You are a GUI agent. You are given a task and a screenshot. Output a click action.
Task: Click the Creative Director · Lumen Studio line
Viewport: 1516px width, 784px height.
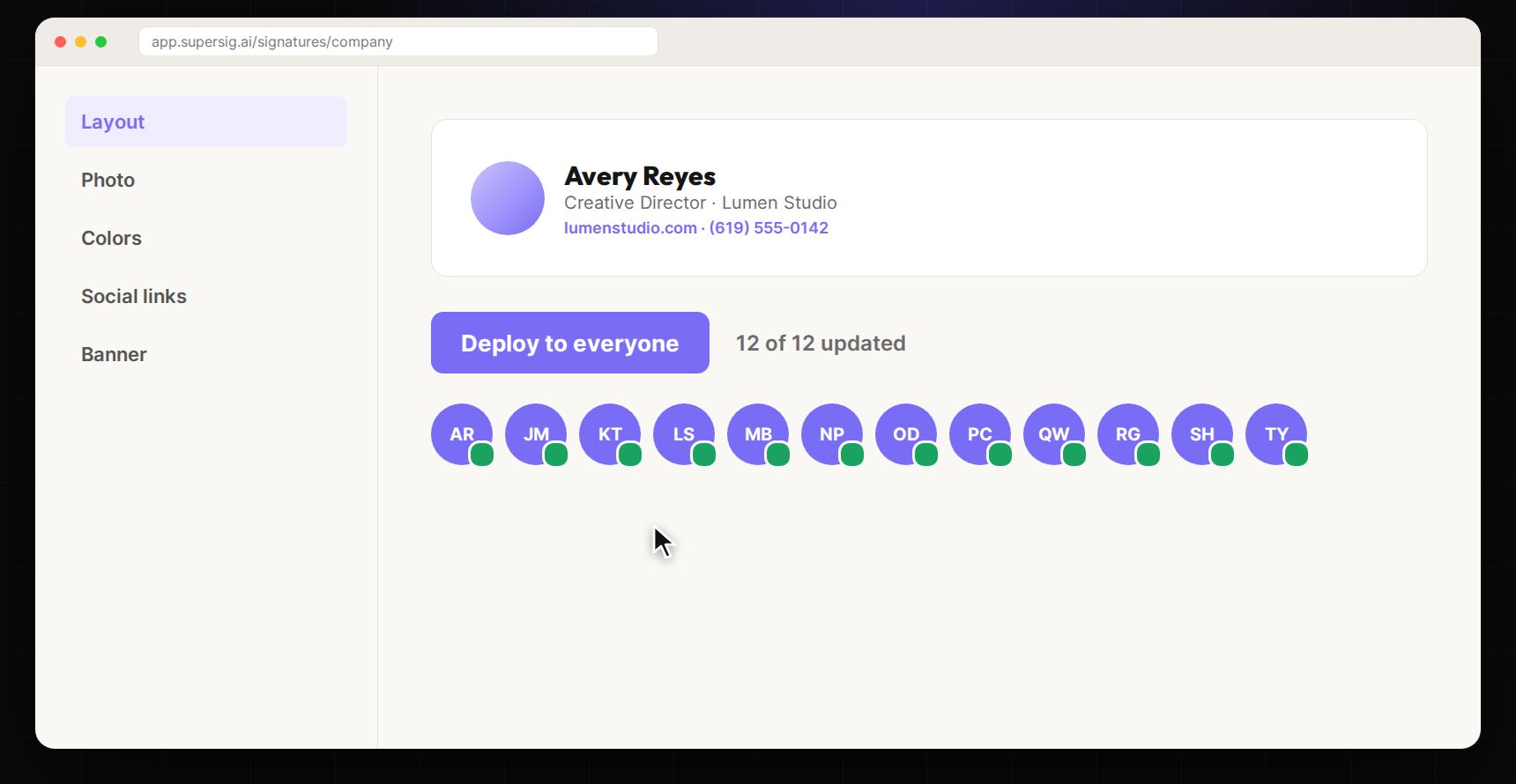(701, 203)
